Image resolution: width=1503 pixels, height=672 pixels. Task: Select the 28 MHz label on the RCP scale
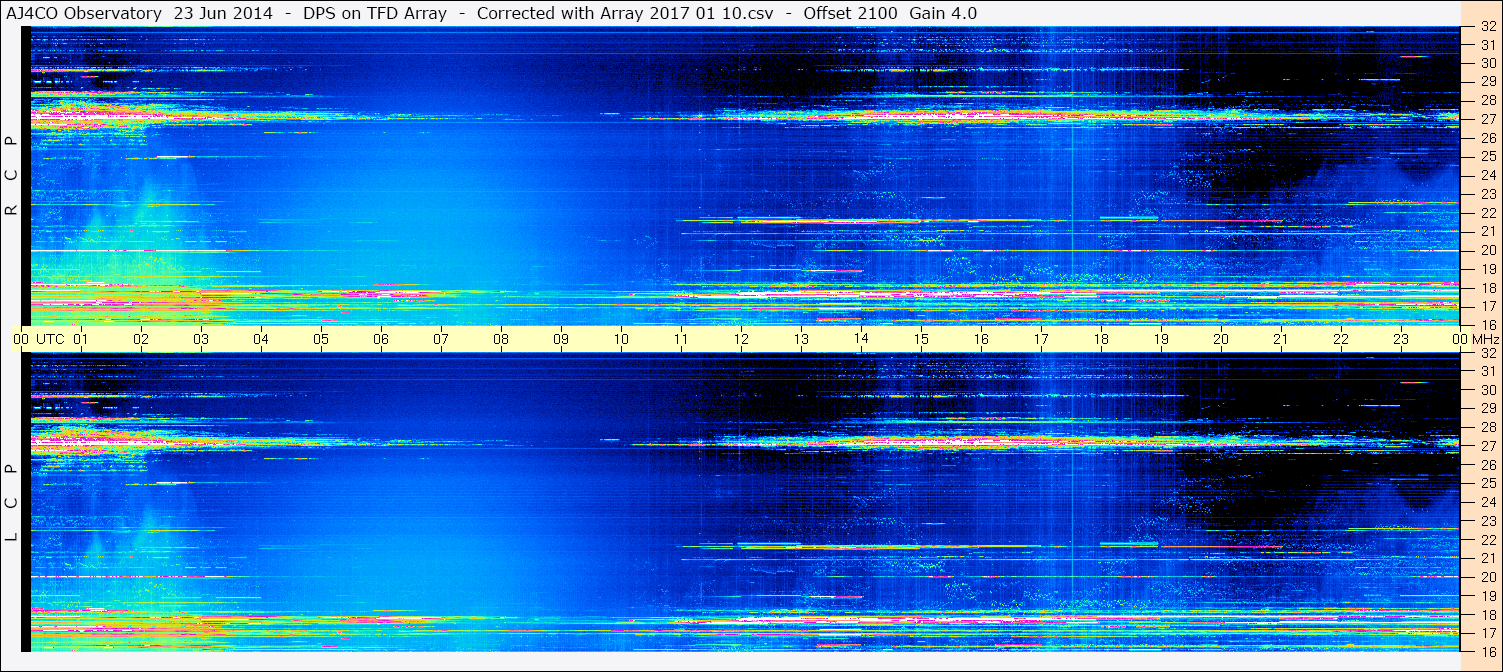tap(1487, 100)
